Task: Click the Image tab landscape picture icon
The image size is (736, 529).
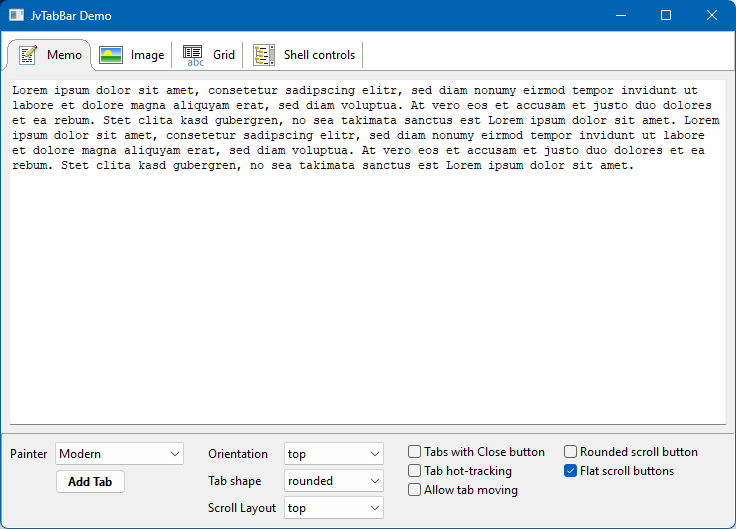Action: (x=111, y=55)
